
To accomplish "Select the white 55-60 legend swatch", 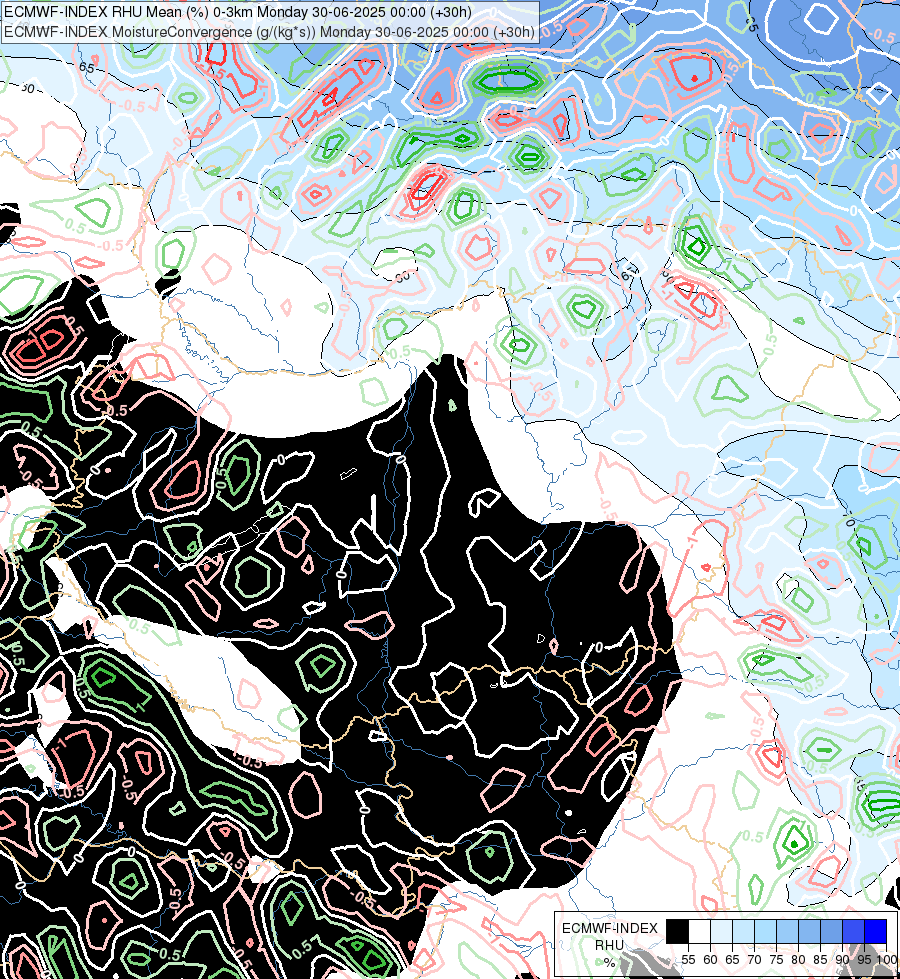I will point(700,931).
